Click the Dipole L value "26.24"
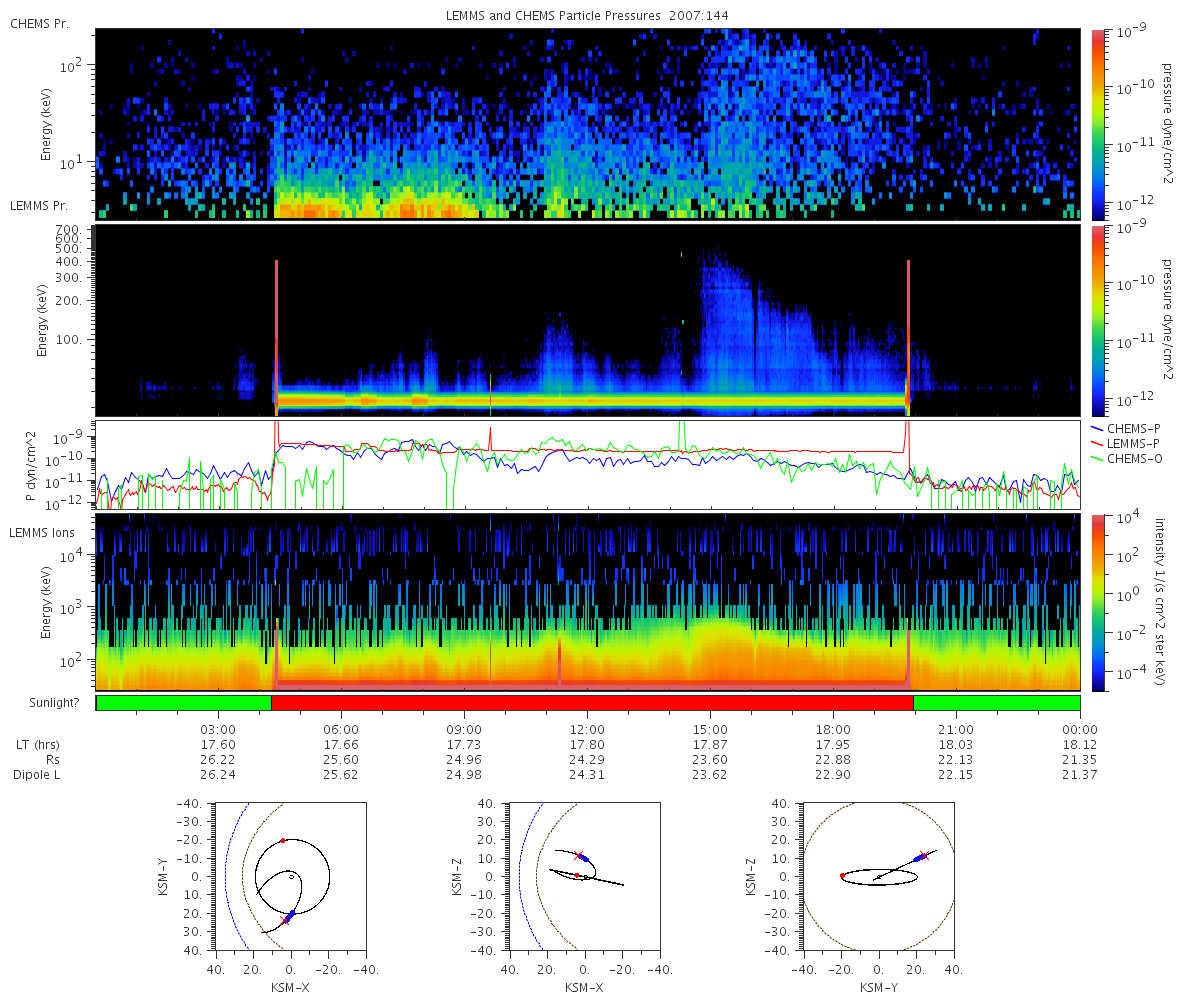Viewport: 1200px width, 1000px height. pyautogui.click(x=218, y=775)
